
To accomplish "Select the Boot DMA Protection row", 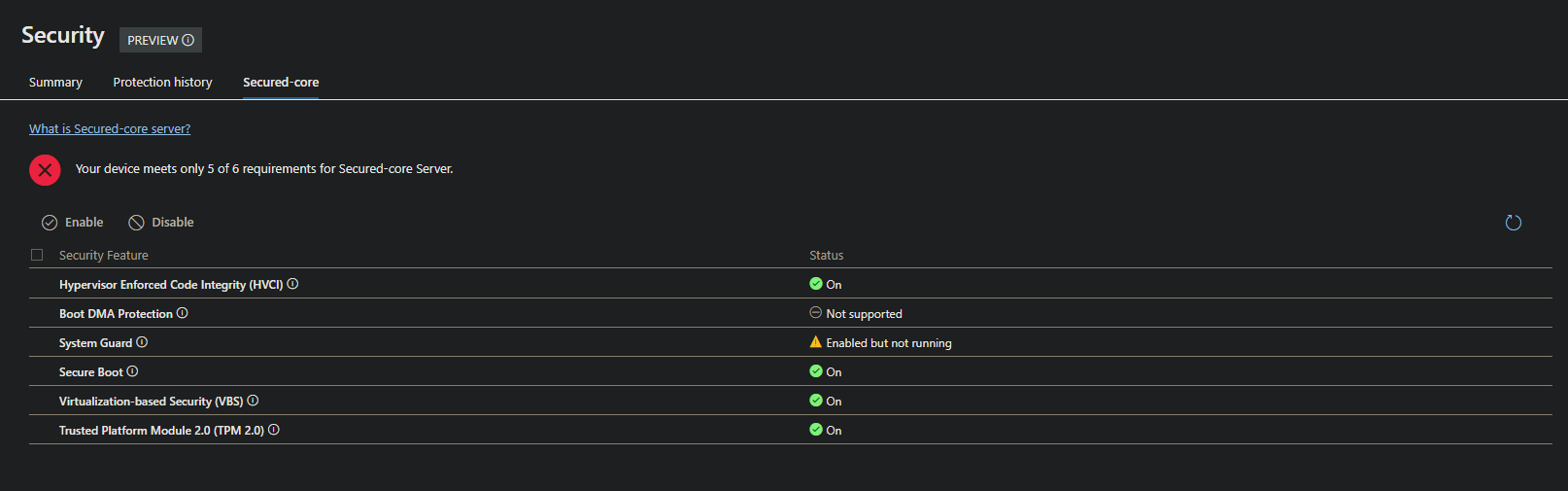I will (486, 313).
